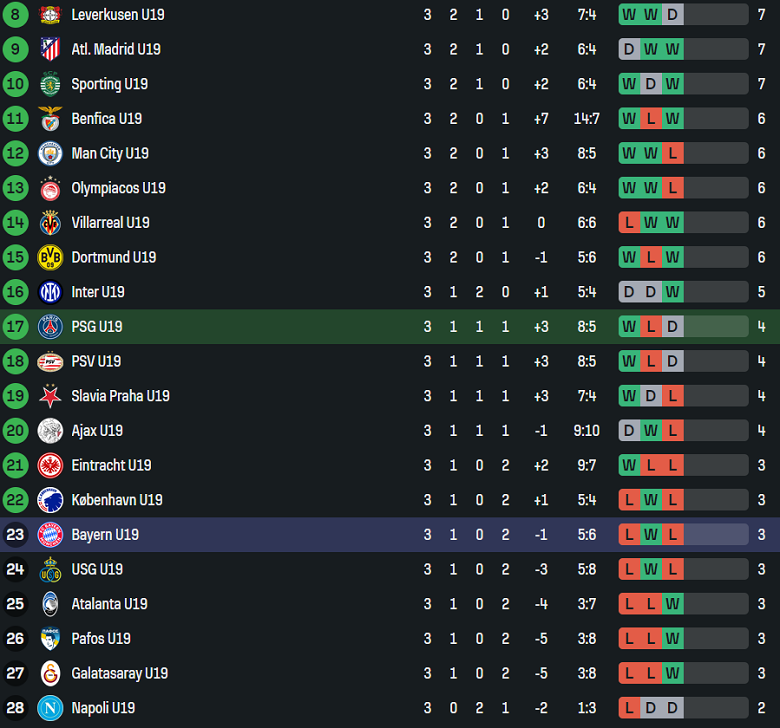The image size is (780, 728).
Task: Click the Atl. Madrid U19 club crest
Action: click(x=50, y=49)
